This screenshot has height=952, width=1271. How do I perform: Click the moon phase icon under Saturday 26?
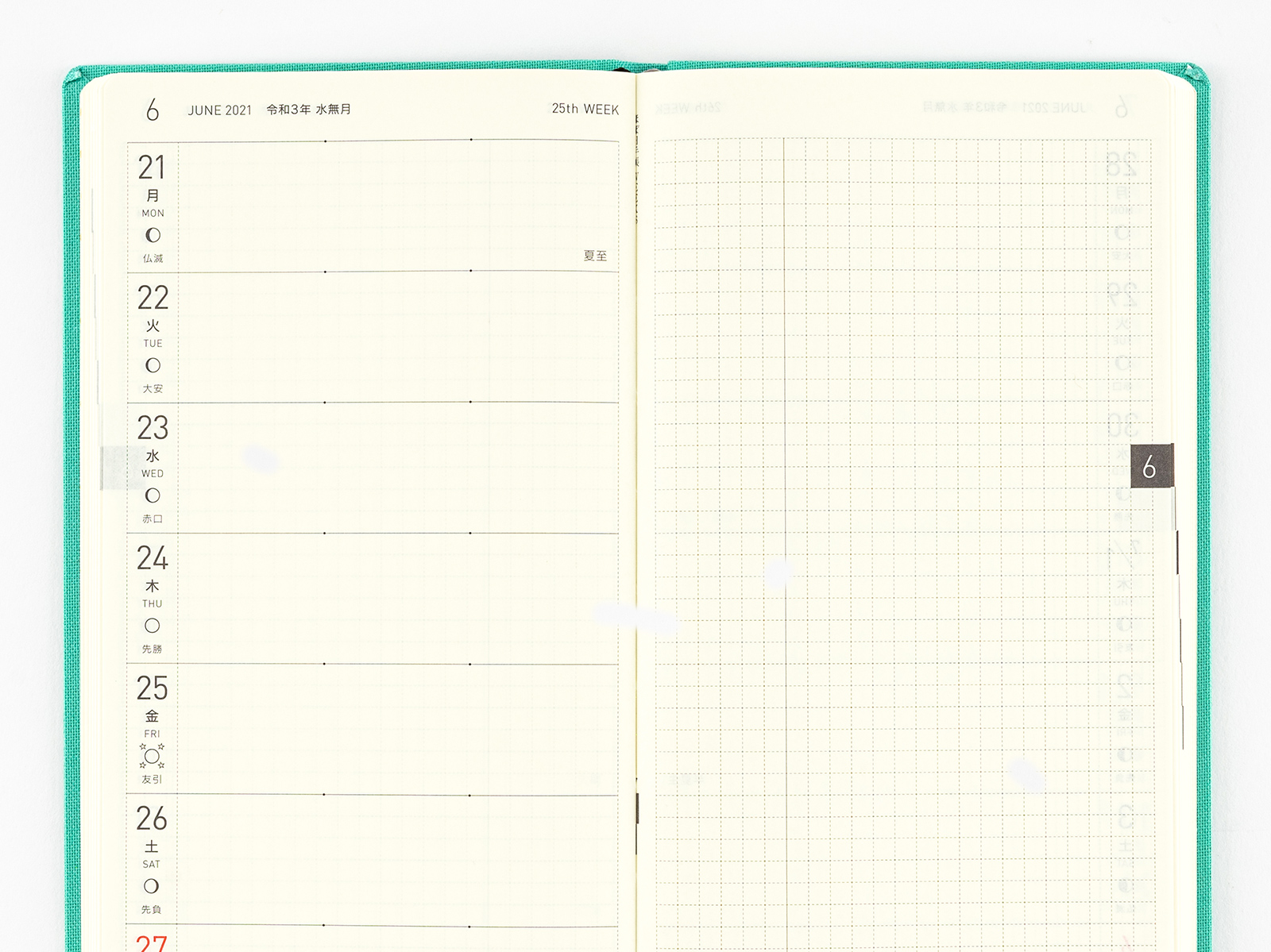(x=152, y=886)
